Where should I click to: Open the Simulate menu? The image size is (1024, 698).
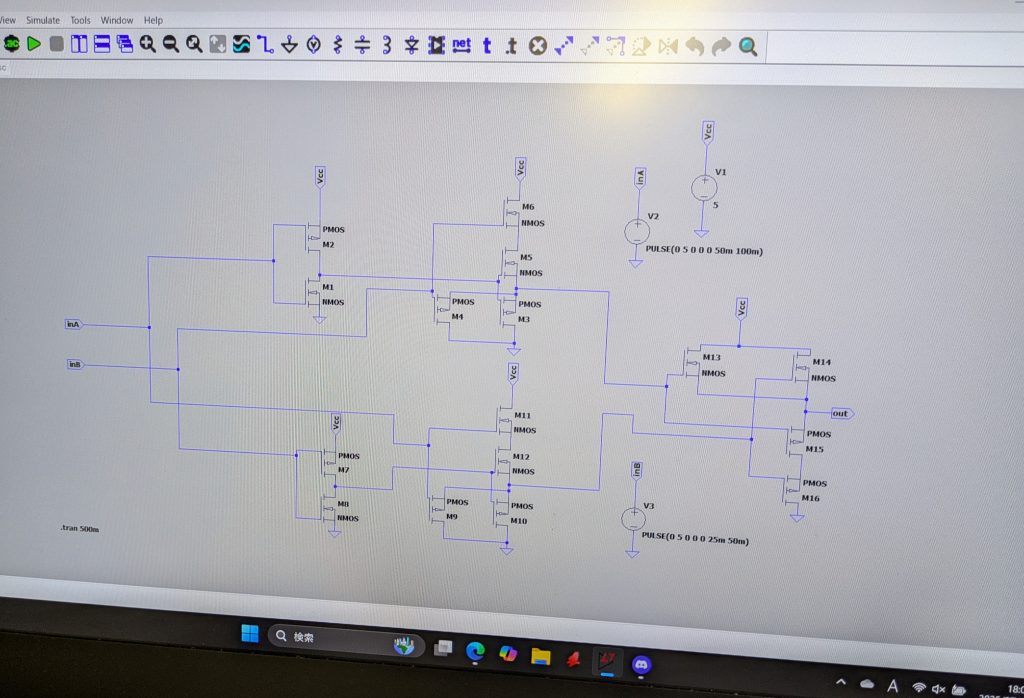point(42,20)
